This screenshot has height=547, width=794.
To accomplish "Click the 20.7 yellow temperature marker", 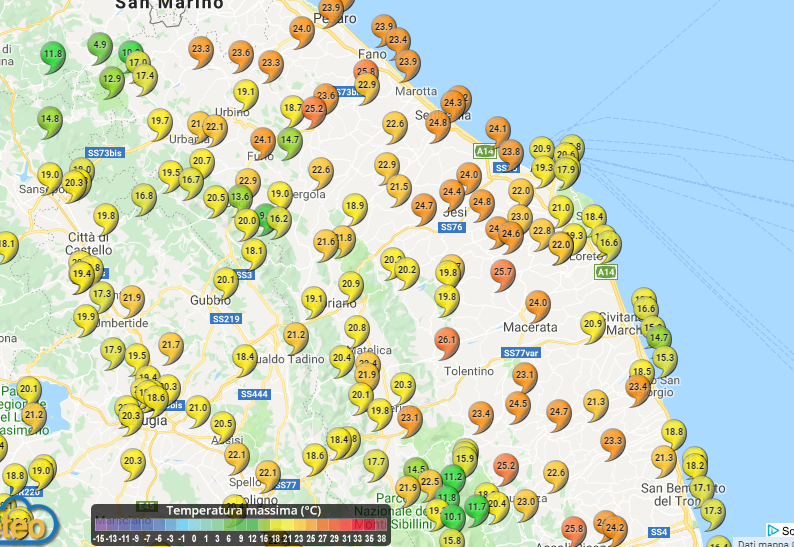I will point(202,161).
